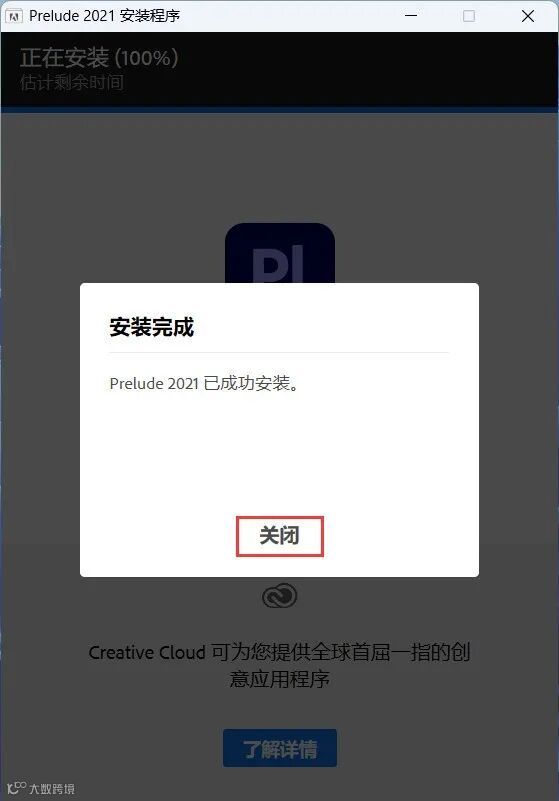559x801 pixels.
Task: Click the Adobe icon in the title bar
Action: pos(14,16)
